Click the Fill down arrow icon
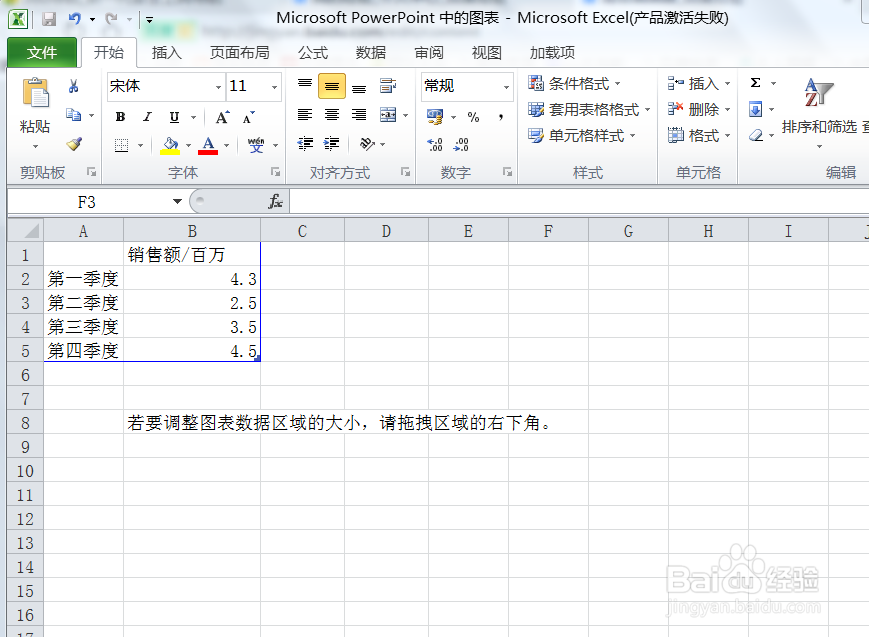 point(755,109)
